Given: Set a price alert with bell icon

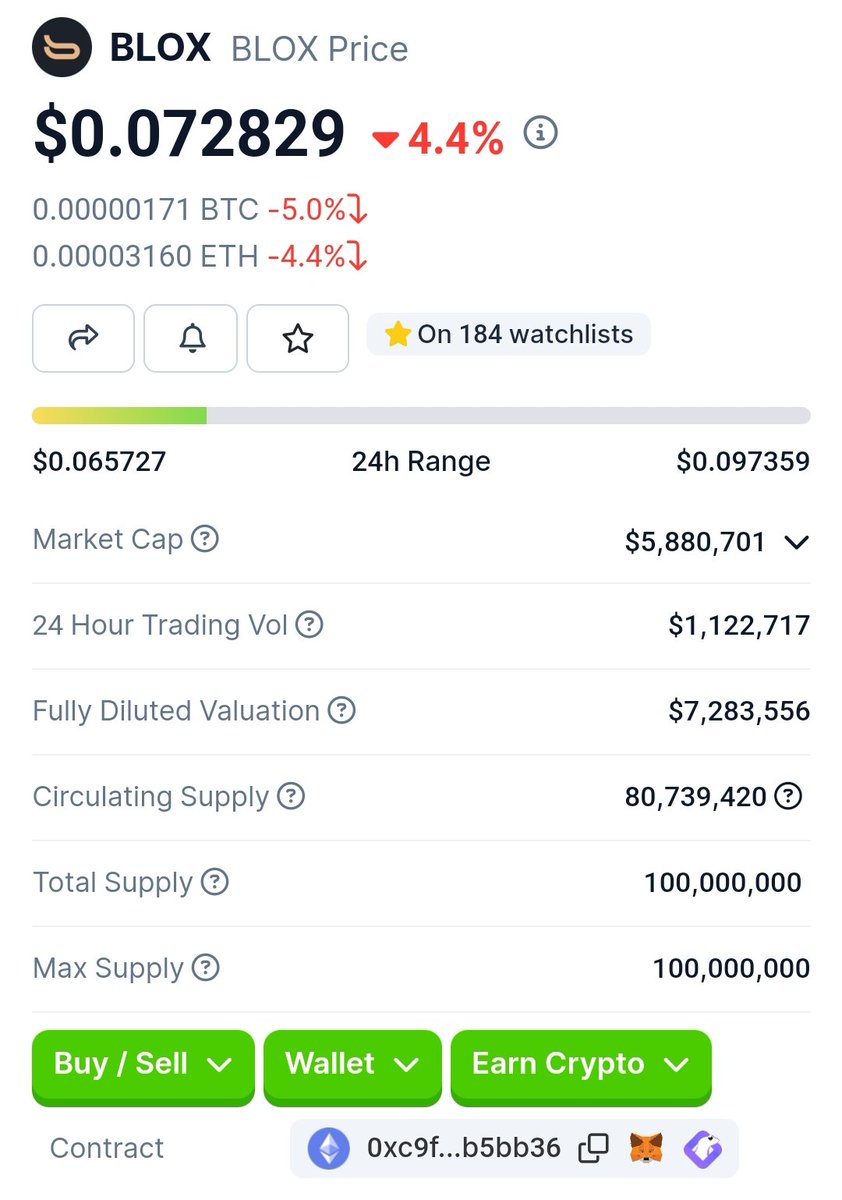Looking at the screenshot, I should coord(191,338).
